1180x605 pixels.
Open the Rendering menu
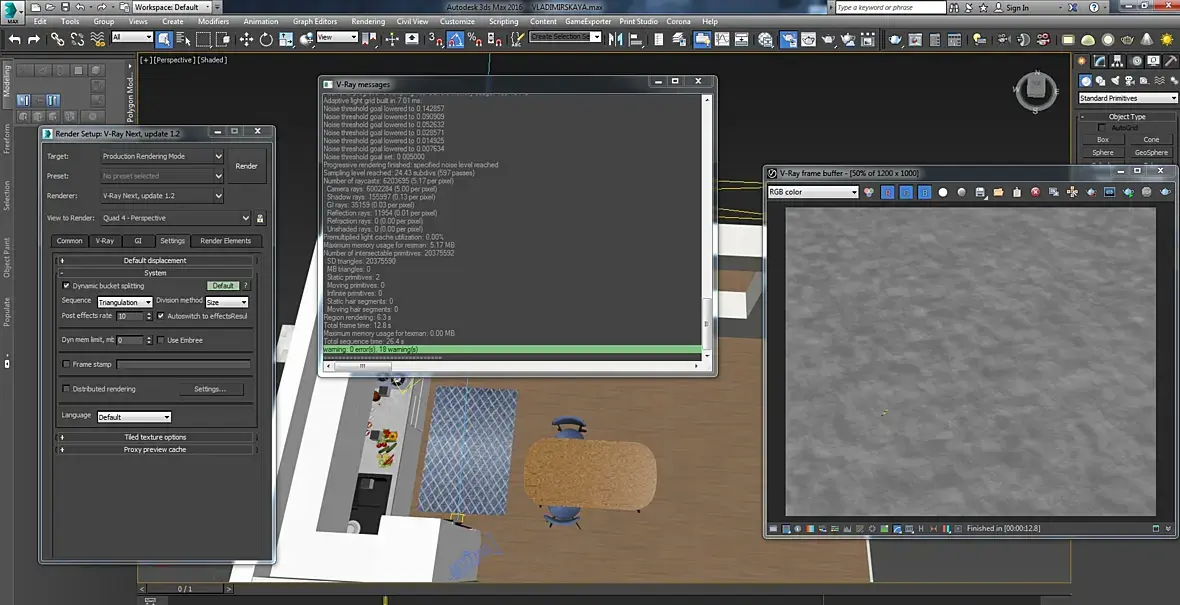click(x=368, y=22)
